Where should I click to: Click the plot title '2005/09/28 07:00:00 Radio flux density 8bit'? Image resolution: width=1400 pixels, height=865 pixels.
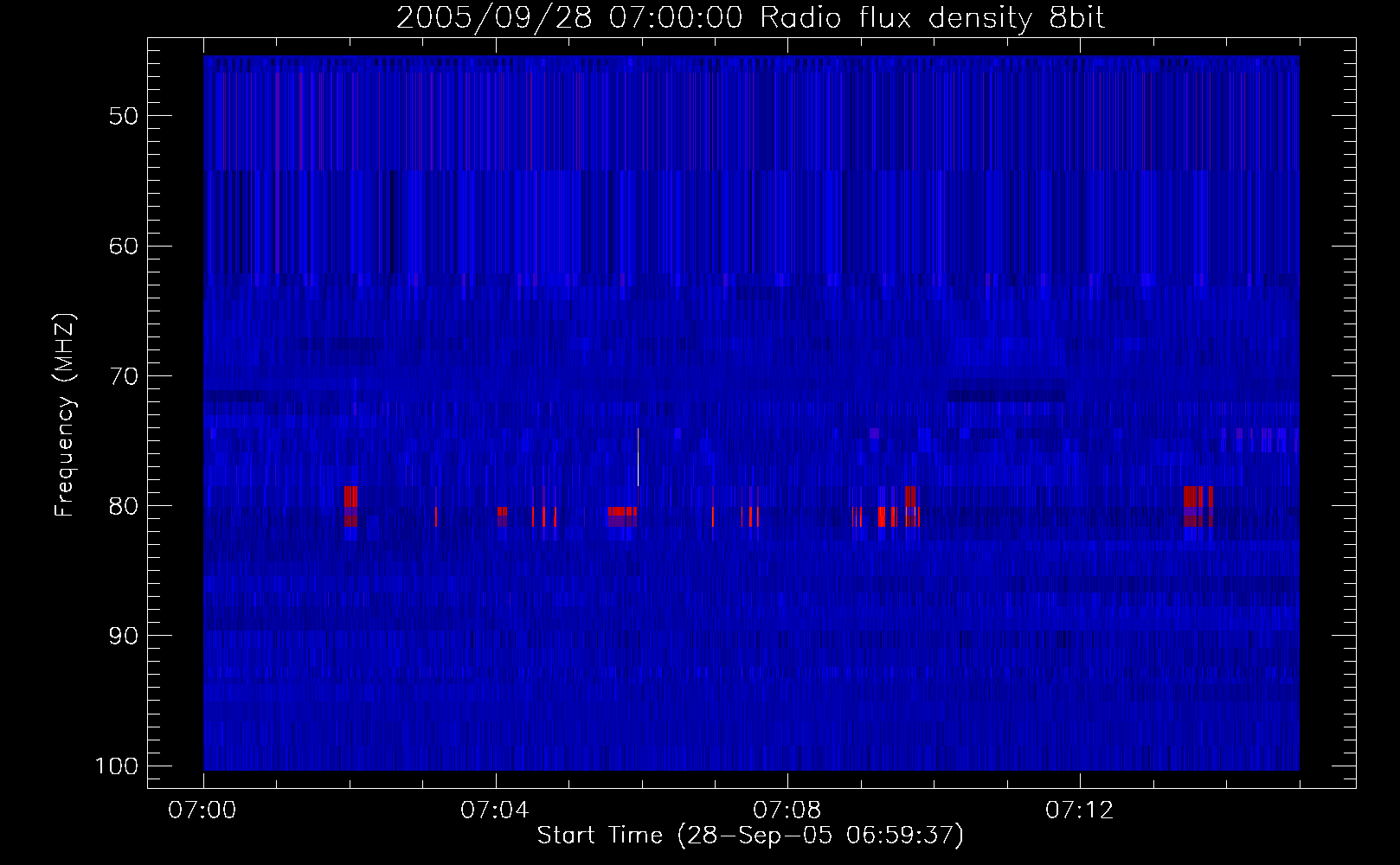coord(750,17)
